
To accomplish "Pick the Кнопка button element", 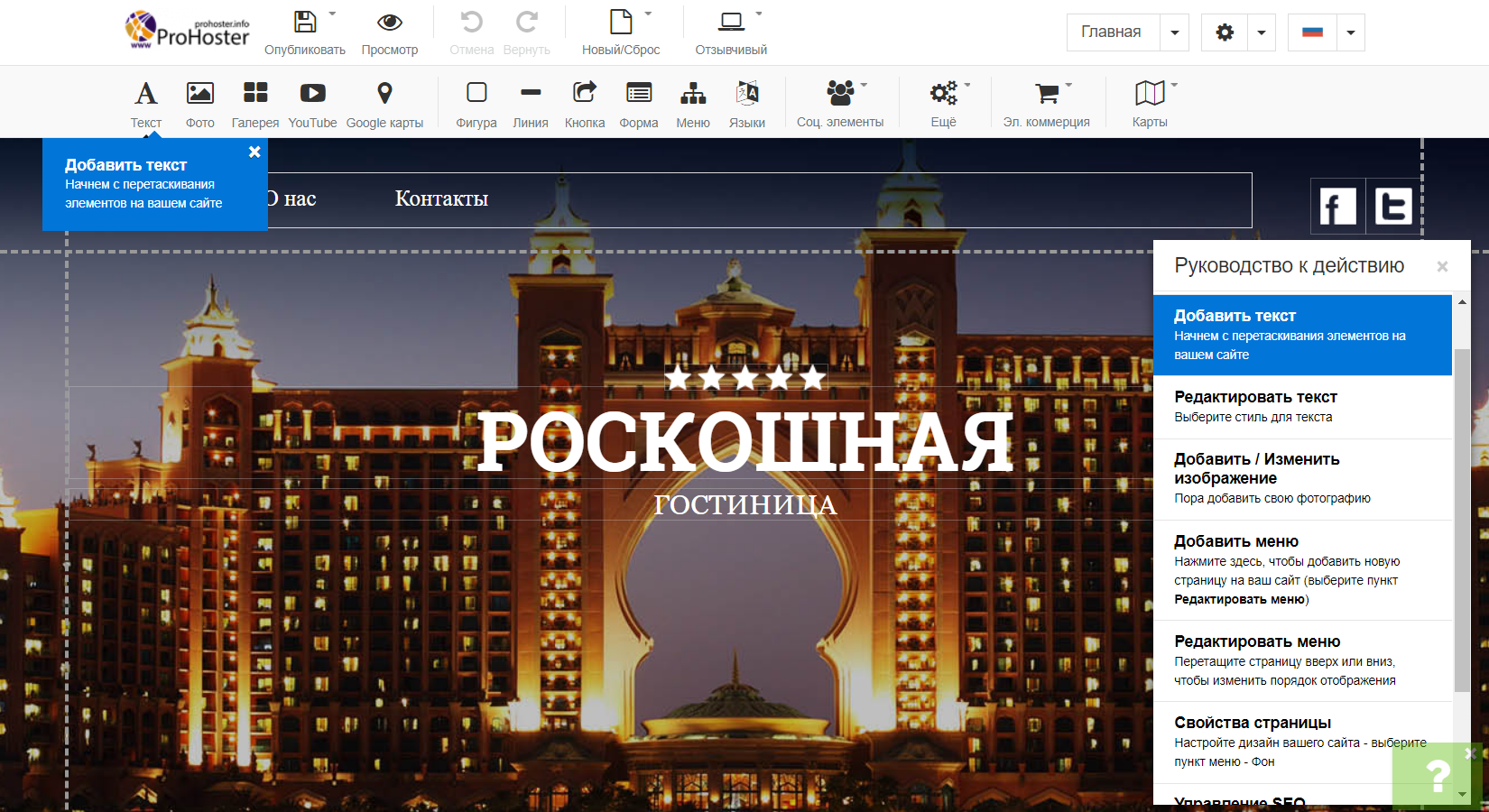I will [x=585, y=94].
